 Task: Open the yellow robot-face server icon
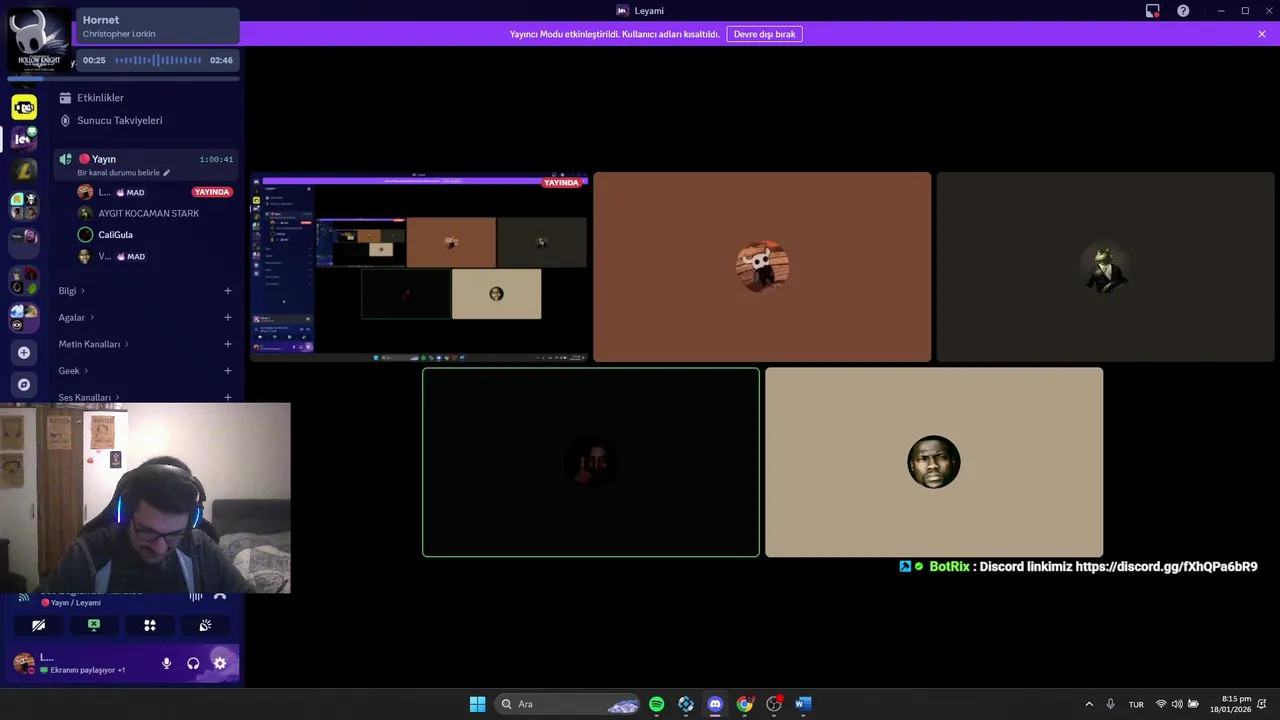pos(24,107)
